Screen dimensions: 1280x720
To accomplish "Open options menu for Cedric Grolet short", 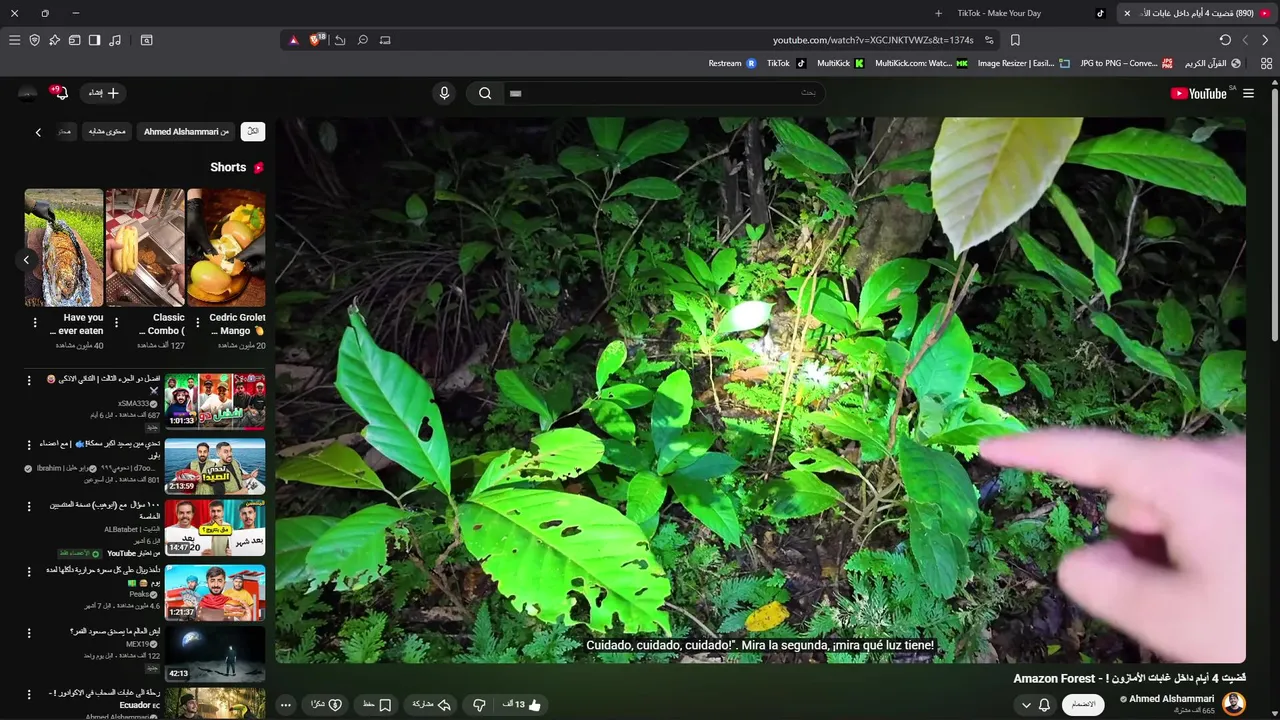I will (x=197, y=323).
